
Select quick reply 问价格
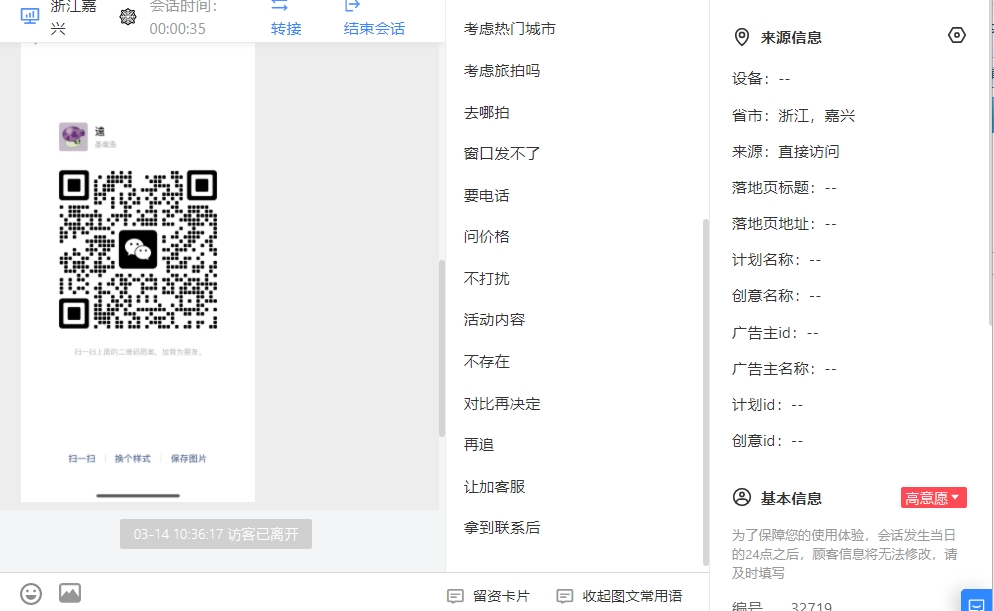[486, 237]
